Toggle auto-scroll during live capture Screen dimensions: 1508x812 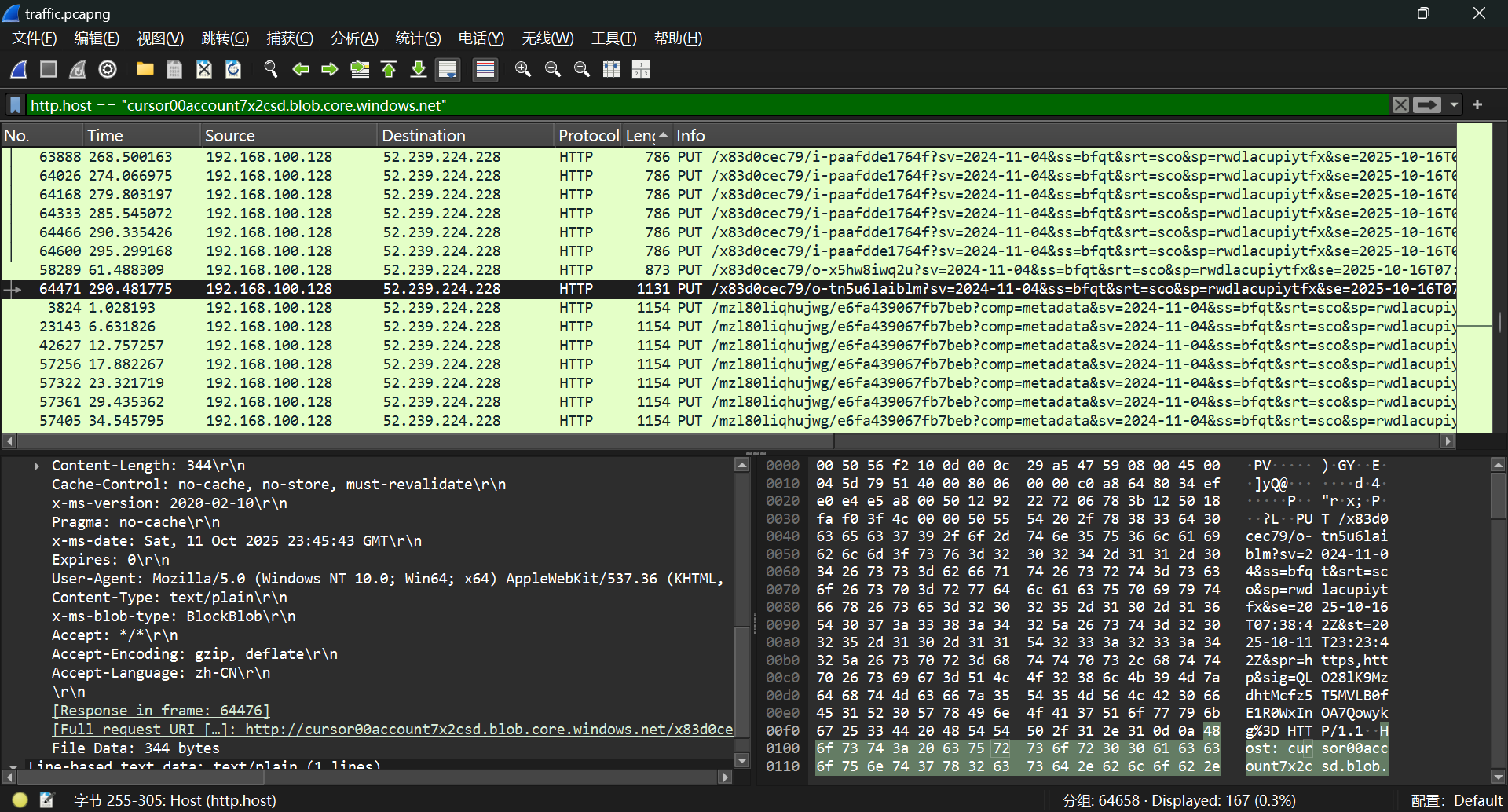[x=448, y=70]
